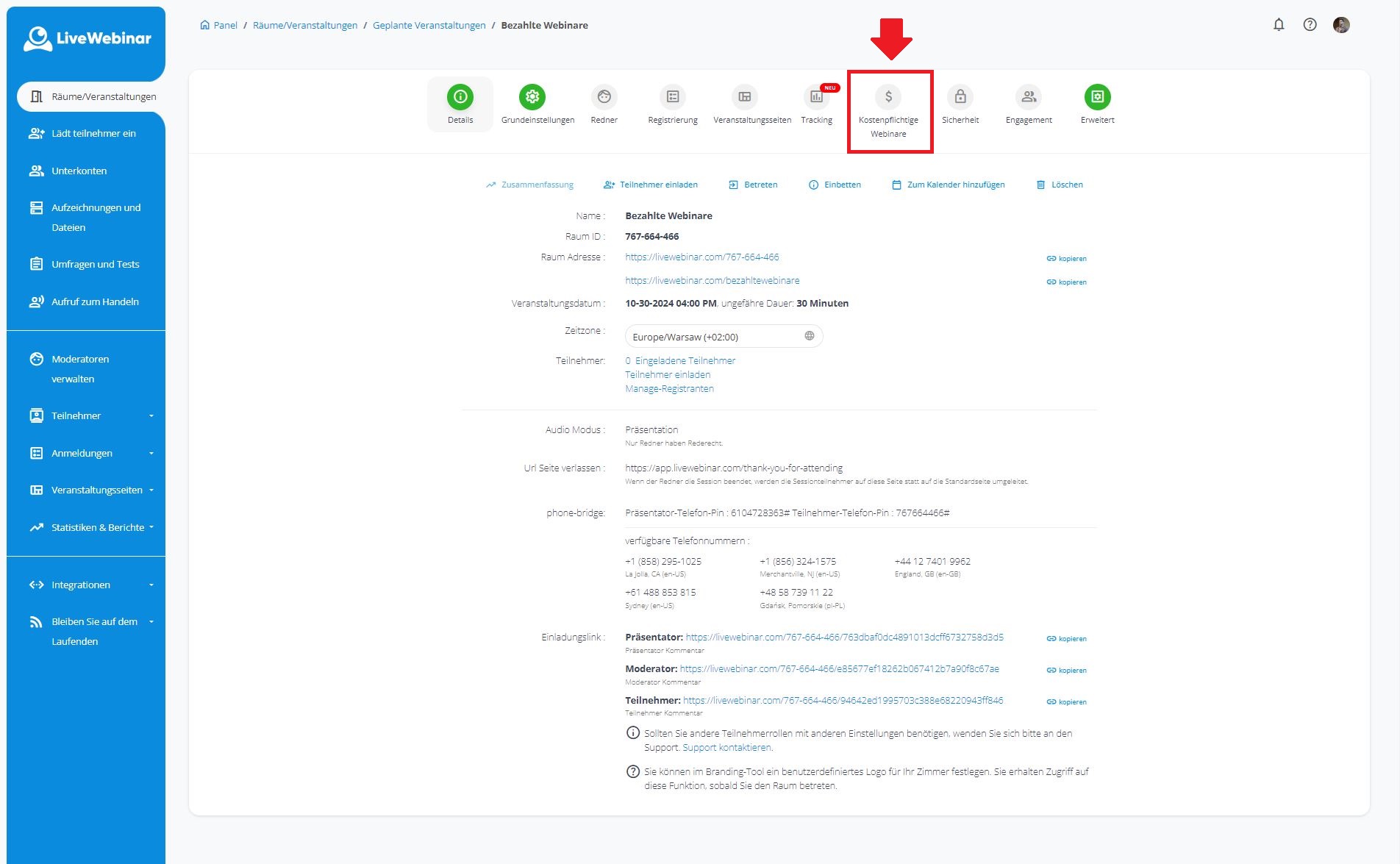
Task: Click Geplante Veranstaltungen breadcrumb
Action: click(429, 26)
